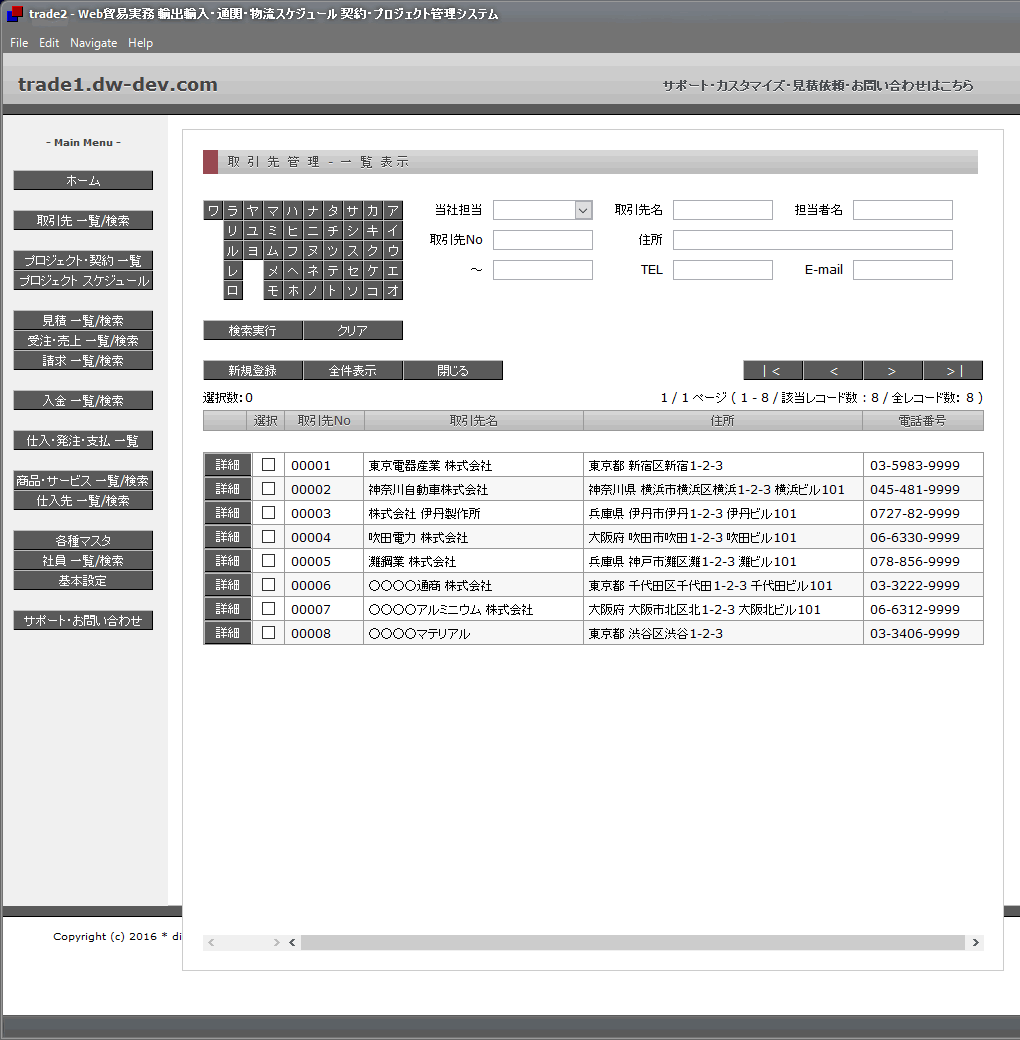Open 詳細 for row 00008
Screen dimensions: 1020x1040
(227, 633)
